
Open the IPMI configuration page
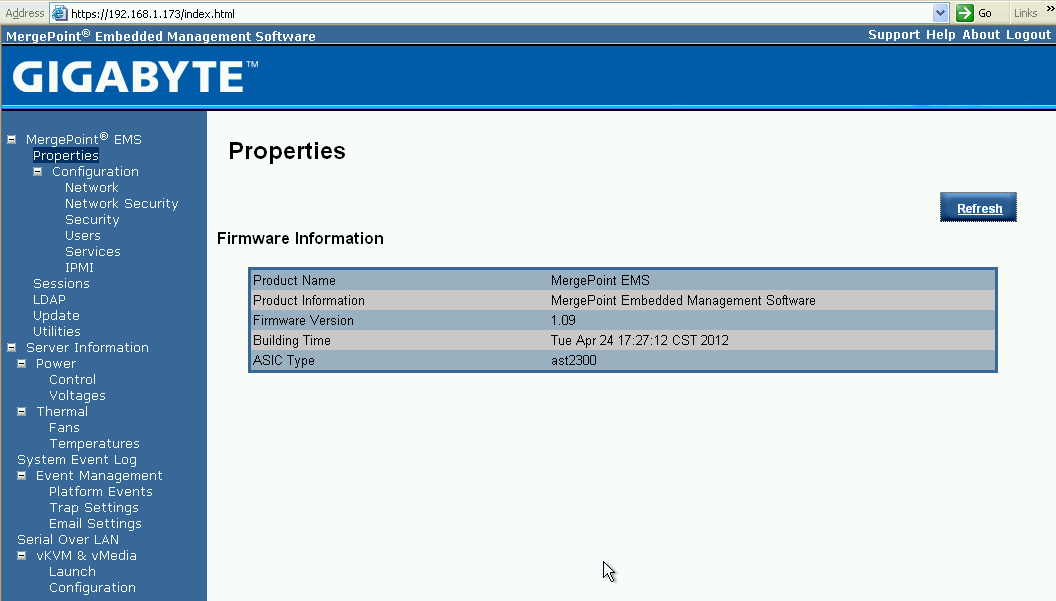pos(79,267)
